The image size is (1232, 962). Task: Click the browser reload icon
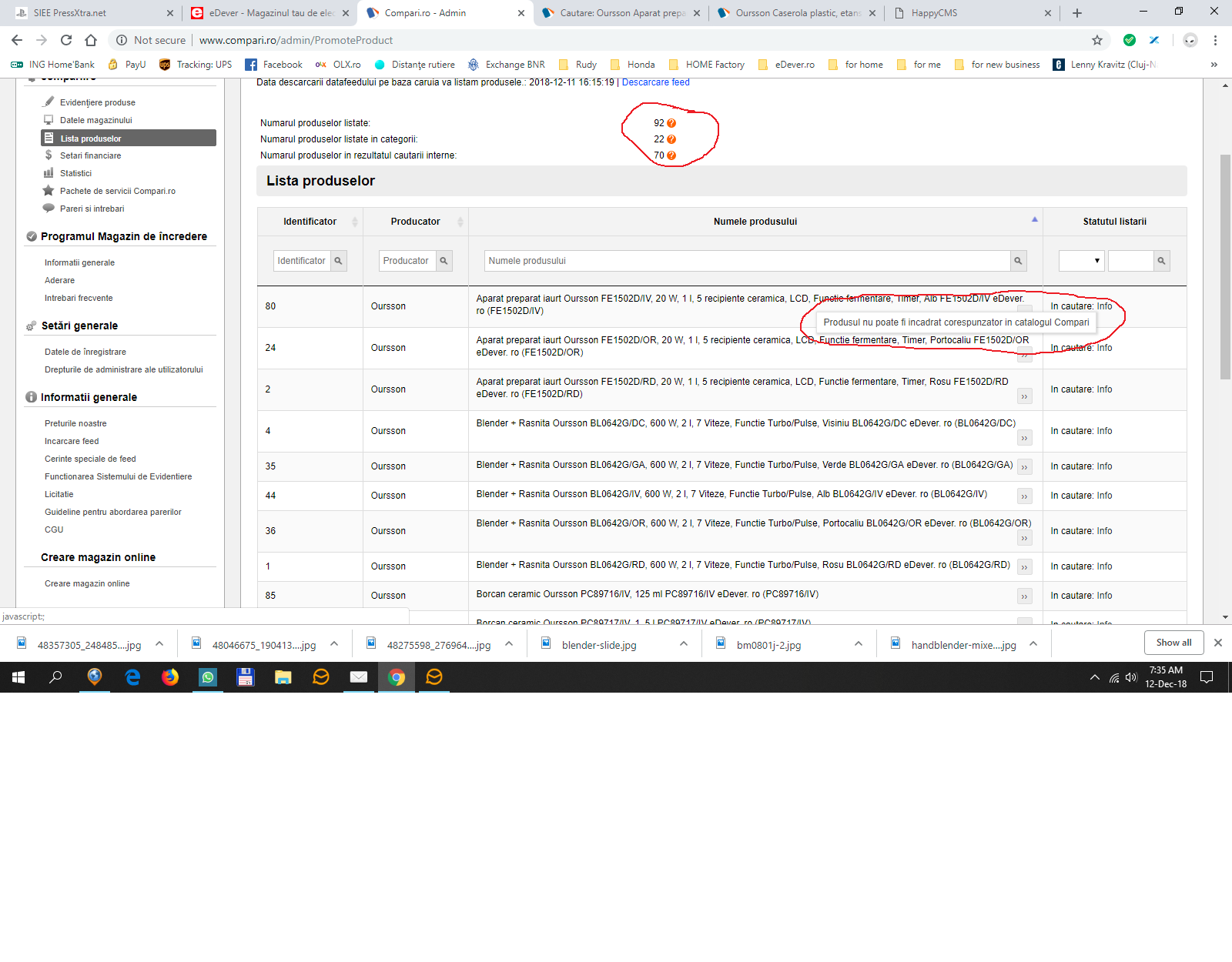tap(66, 40)
